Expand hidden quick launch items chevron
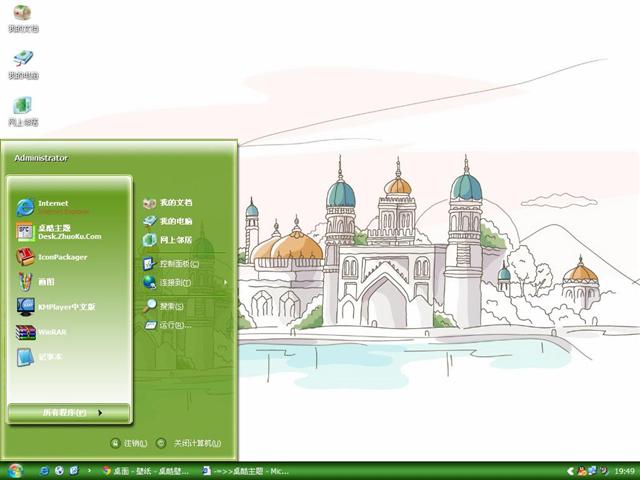 click(89, 471)
